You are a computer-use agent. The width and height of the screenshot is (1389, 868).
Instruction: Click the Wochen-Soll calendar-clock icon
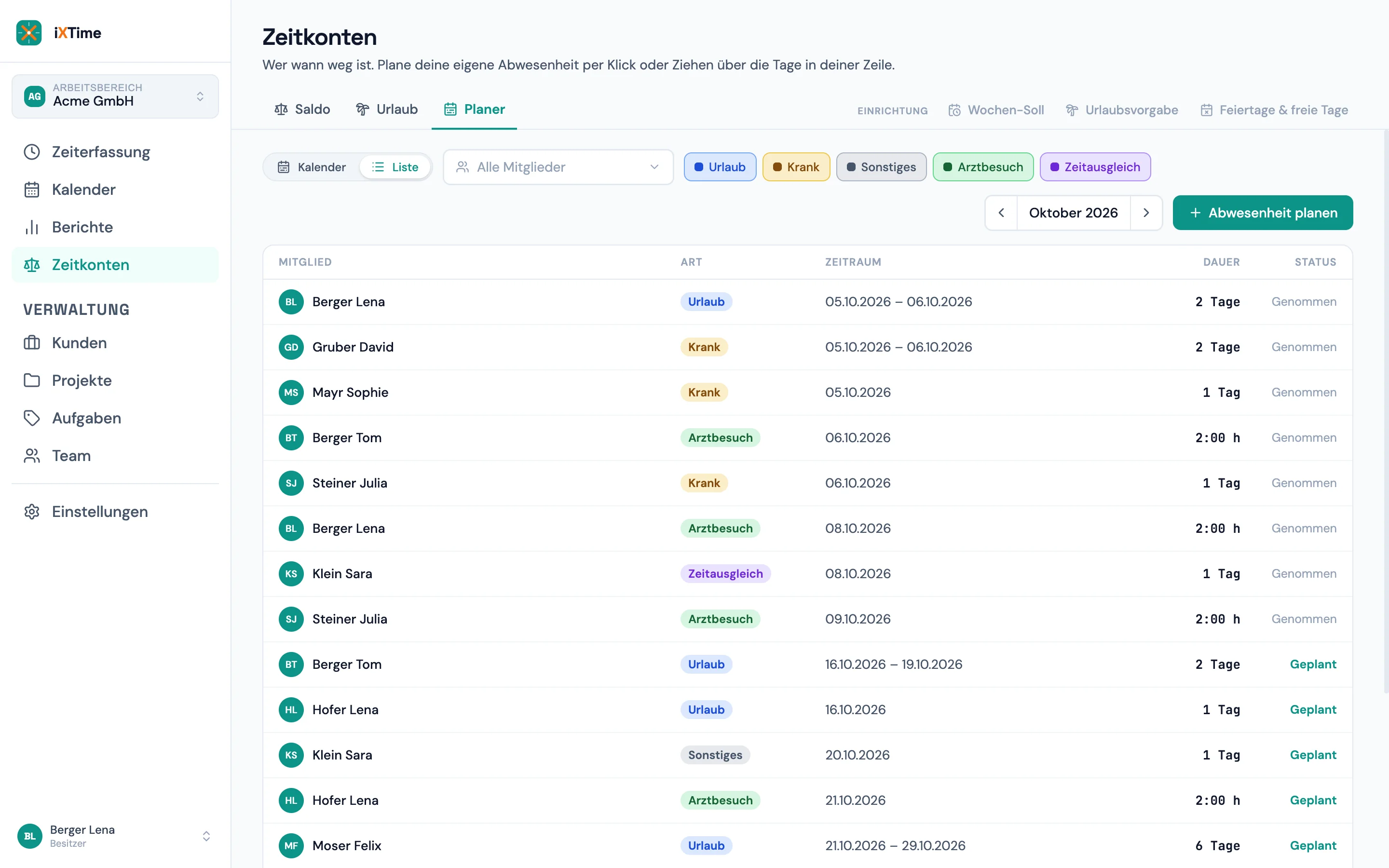coord(954,110)
